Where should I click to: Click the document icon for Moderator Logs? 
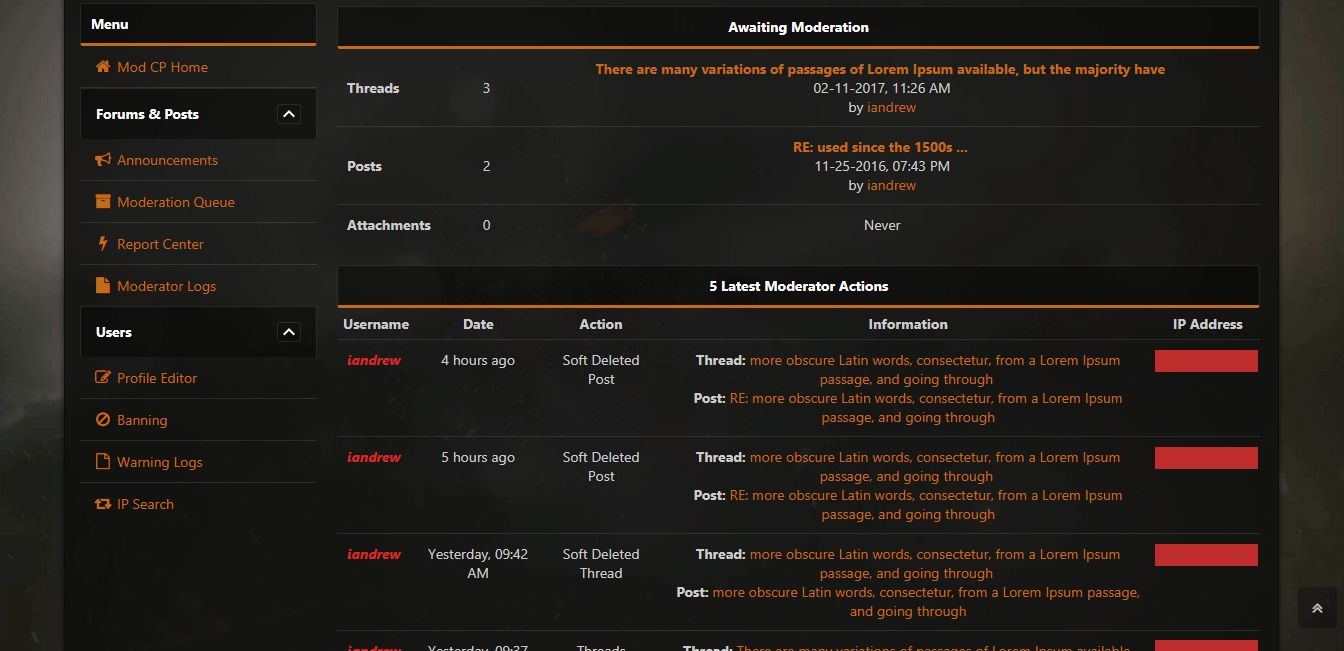(x=102, y=286)
